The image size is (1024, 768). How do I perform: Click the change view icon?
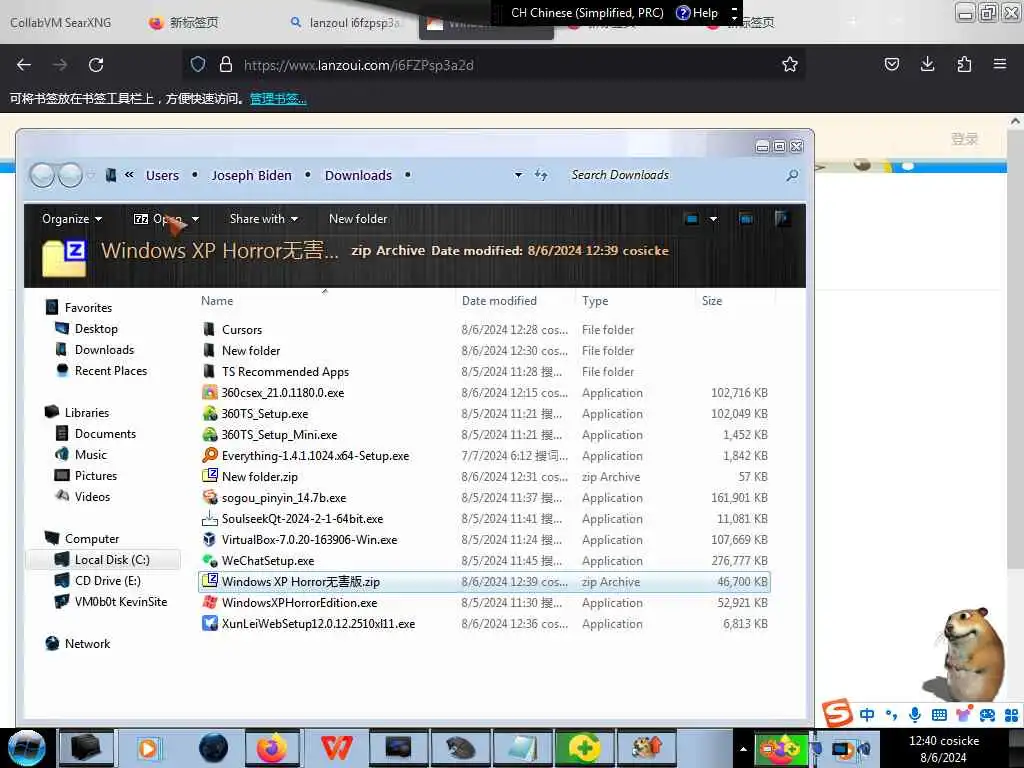tap(692, 219)
